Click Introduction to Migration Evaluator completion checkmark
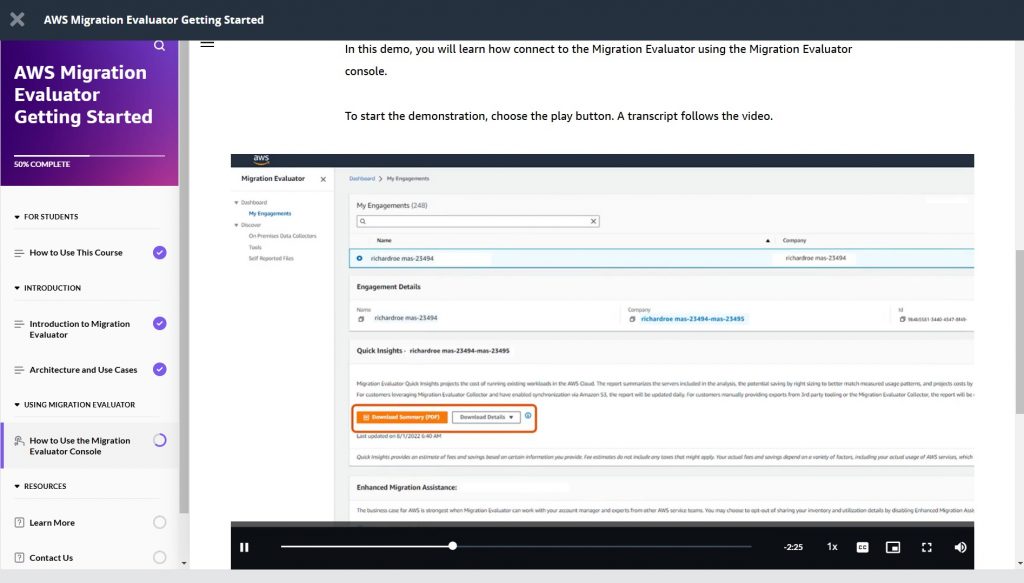1024x583 pixels. tap(159, 323)
